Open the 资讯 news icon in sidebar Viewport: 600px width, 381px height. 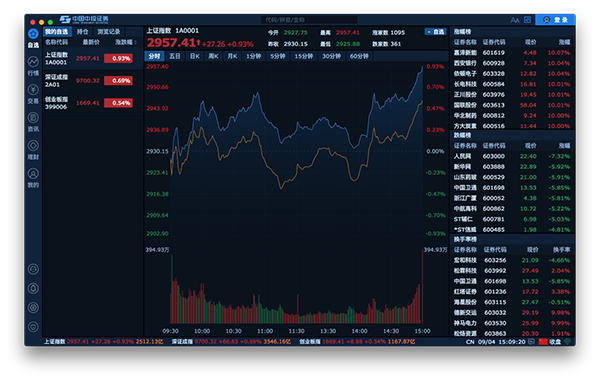click(x=33, y=117)
